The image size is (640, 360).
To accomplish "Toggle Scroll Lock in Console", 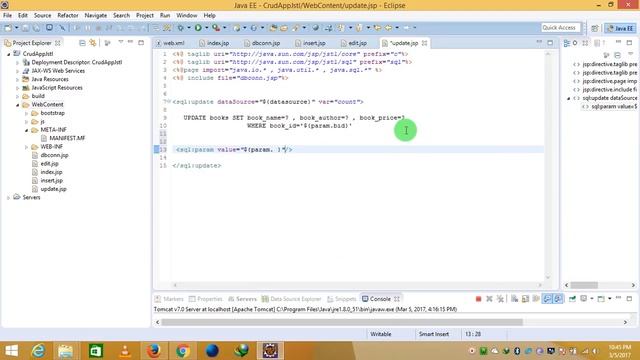I will click(525, 299).
